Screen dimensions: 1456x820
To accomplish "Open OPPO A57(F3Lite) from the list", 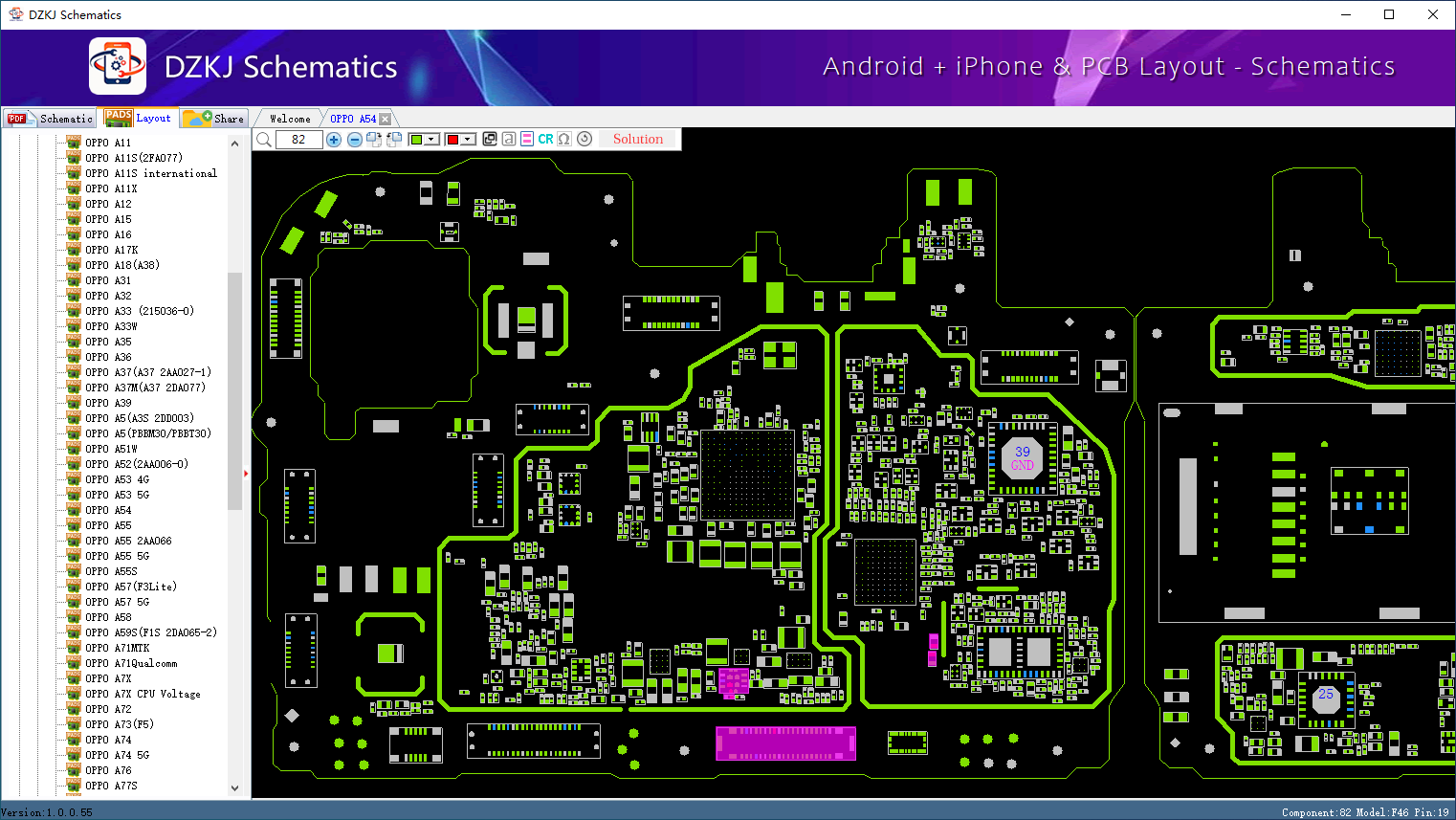I will (x=131, y=587).
